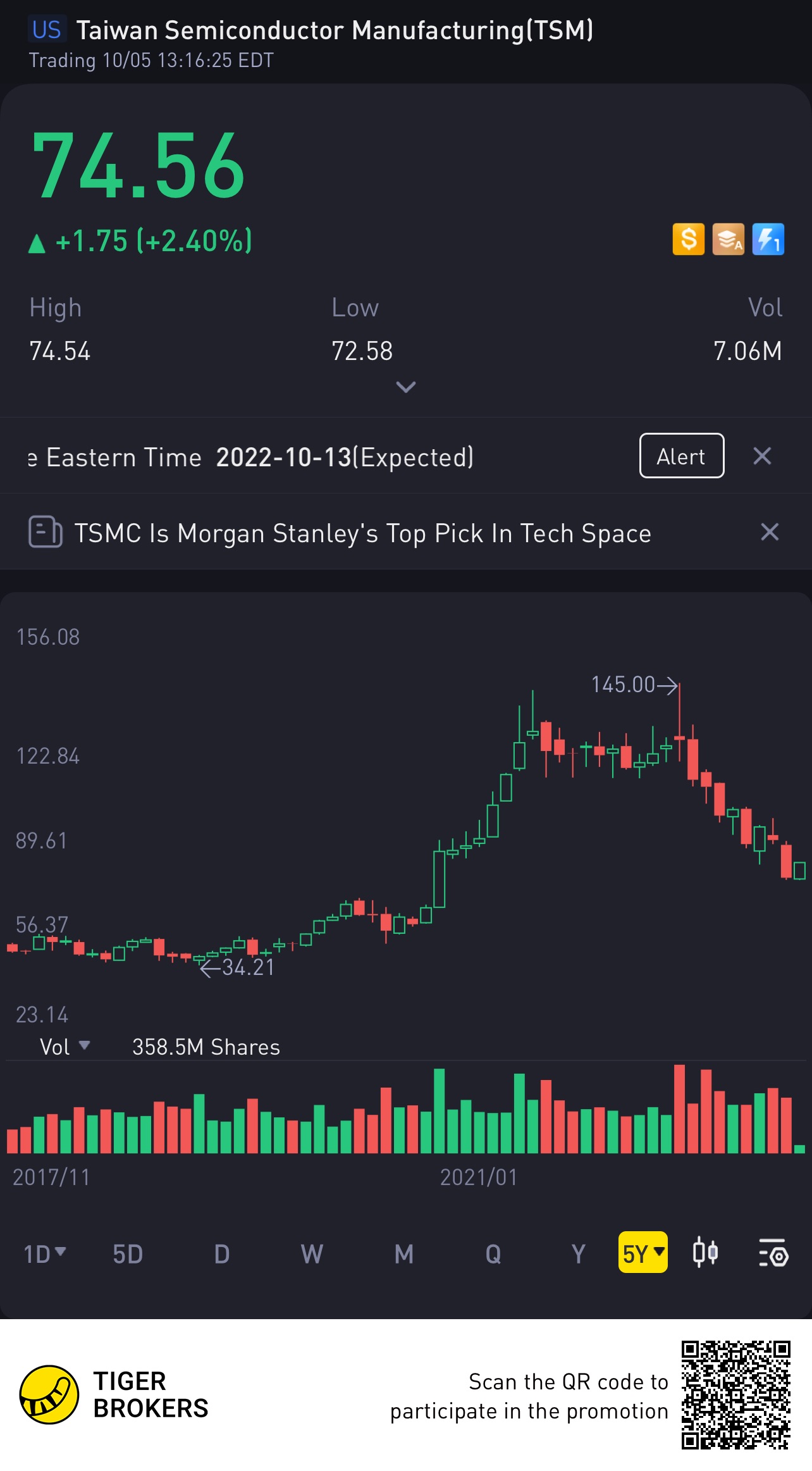Open chart indicator settings icon
Viewport: 812px width, 1471px height.
point(773,1253)
